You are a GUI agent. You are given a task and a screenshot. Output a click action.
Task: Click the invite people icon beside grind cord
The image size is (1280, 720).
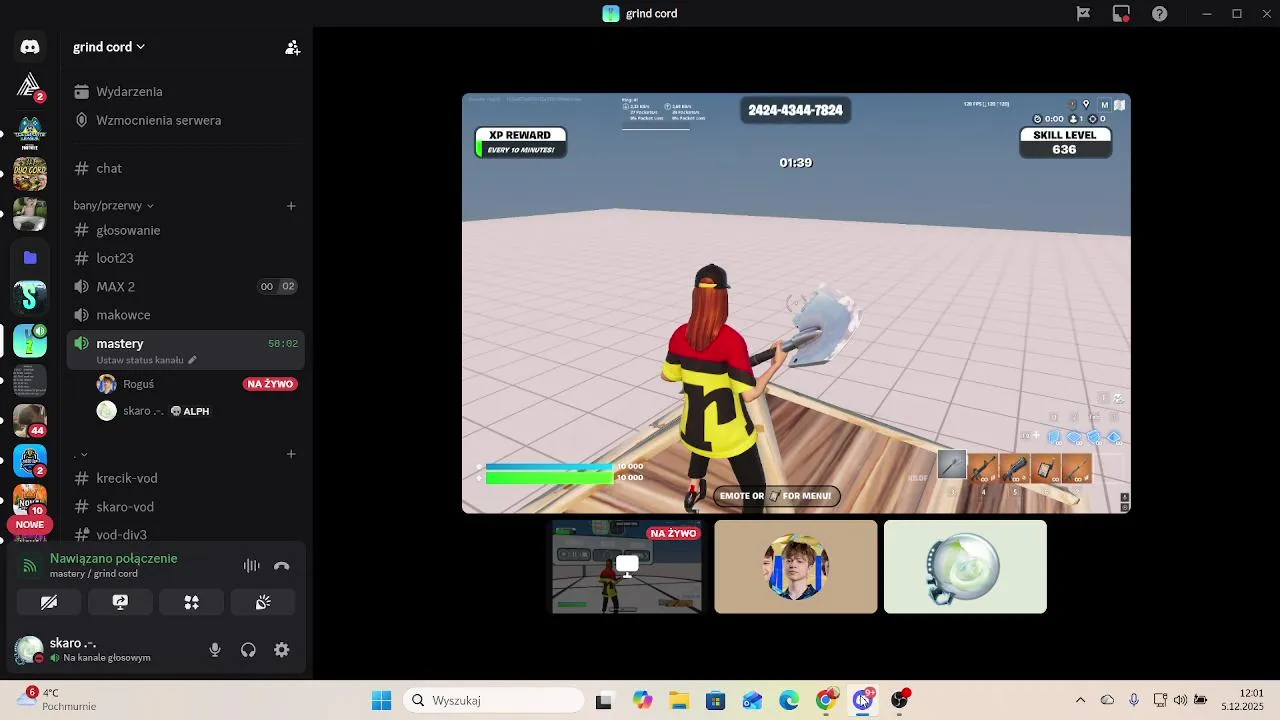tap(292, 47)
